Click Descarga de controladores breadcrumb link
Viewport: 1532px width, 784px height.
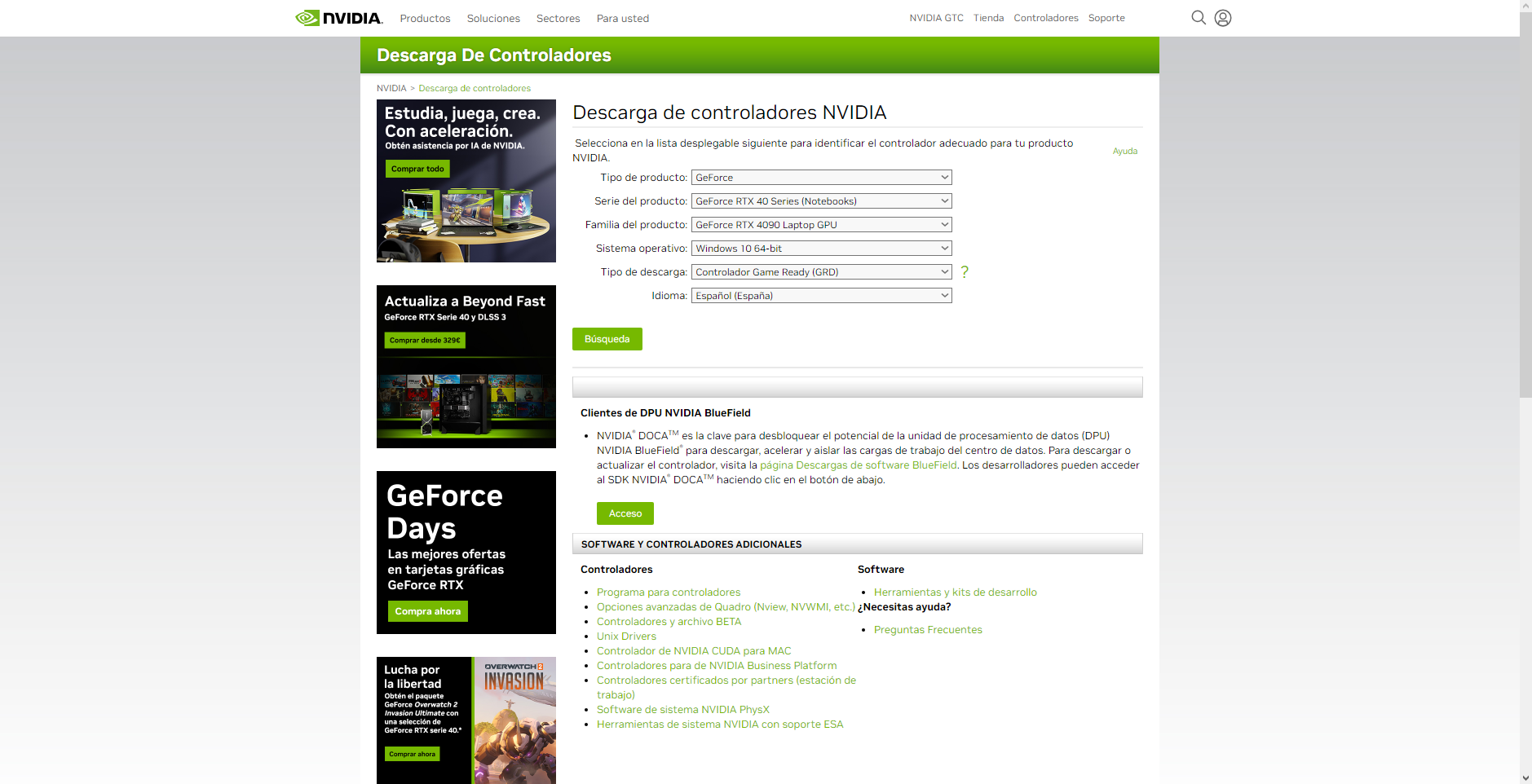(x=475, y=88)
